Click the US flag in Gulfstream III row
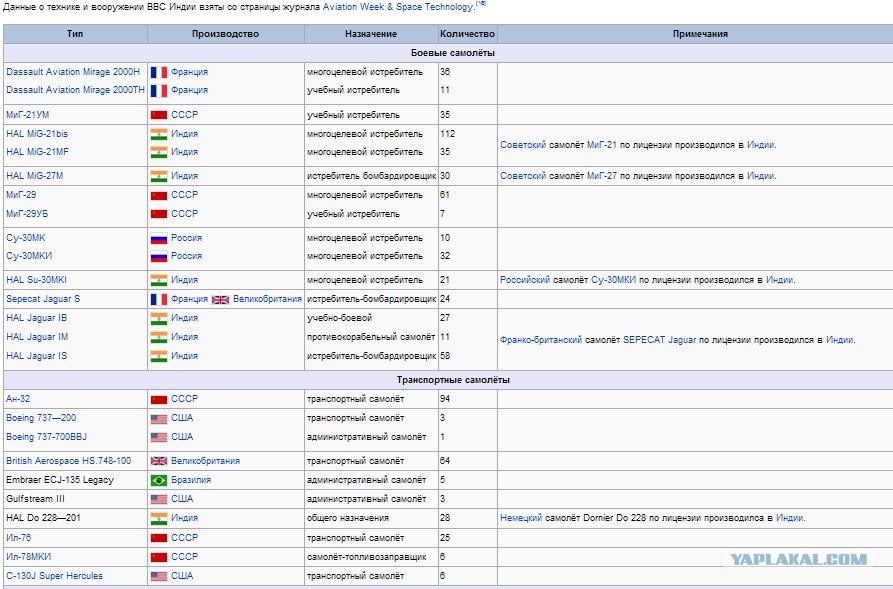 pyautogui.click(x=159, y=500)
